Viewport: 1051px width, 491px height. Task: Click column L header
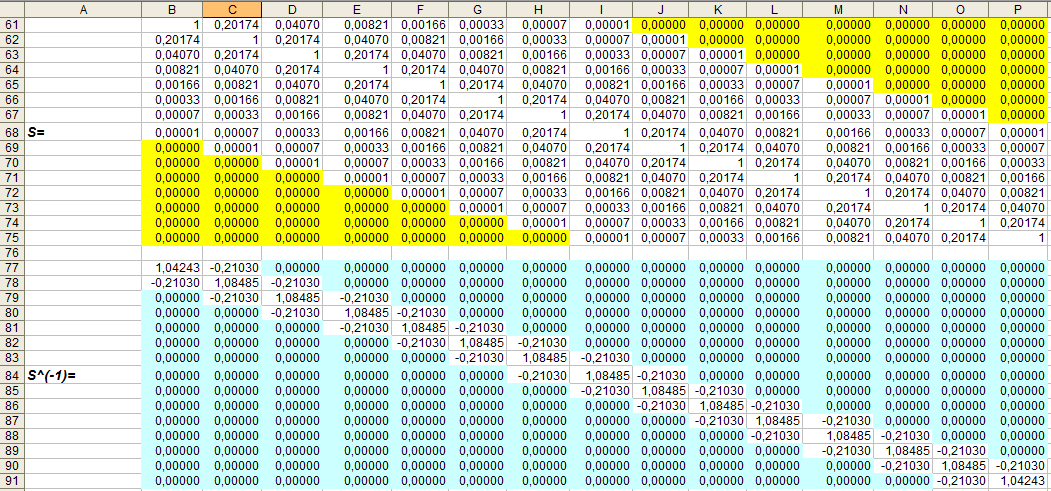(x=775, y=9)
